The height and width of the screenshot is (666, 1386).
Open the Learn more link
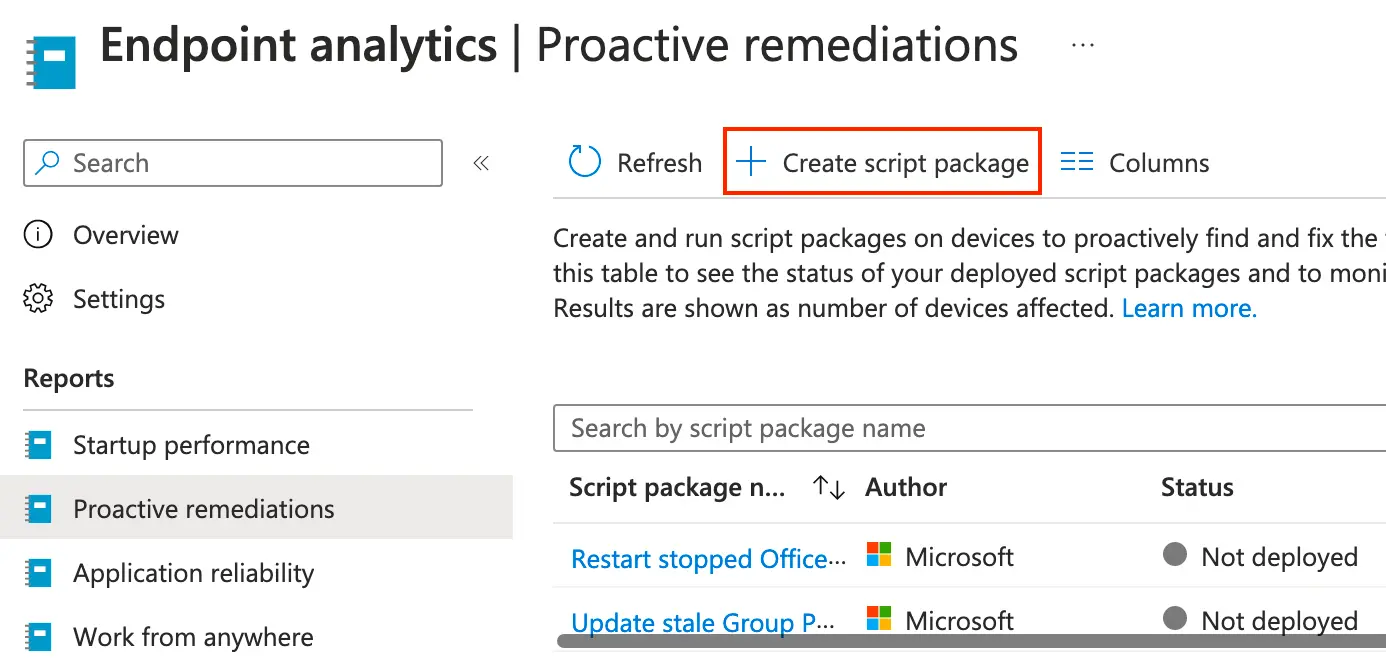coord(1189,308)
